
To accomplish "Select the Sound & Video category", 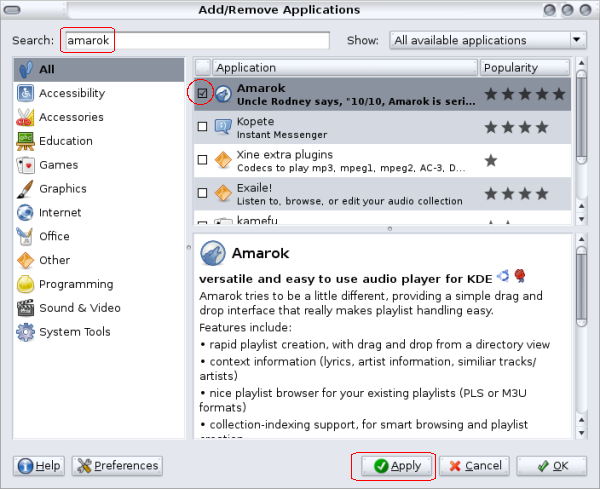I will [99, 308].
